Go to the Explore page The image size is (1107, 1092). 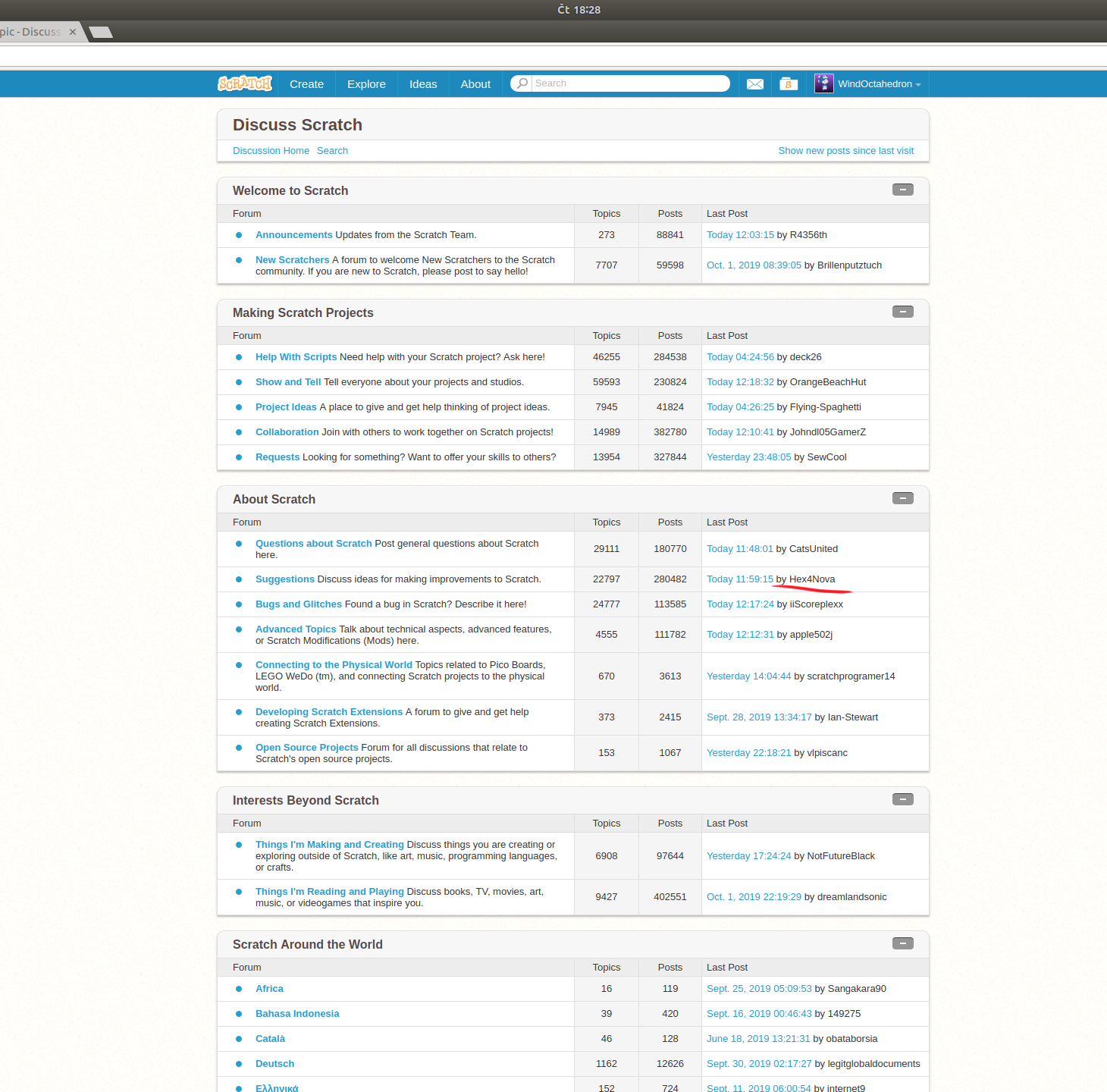pos(366,84)
